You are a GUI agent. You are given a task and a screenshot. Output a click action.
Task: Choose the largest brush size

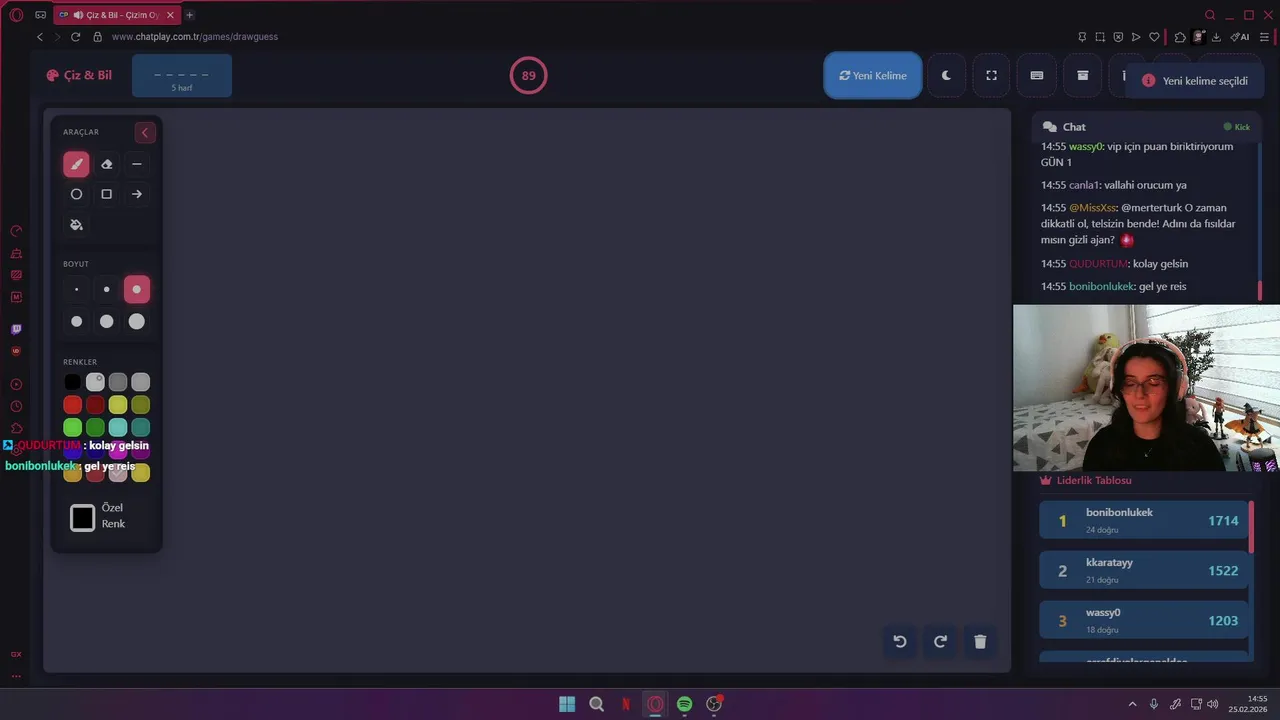pyautogui.click(x=137, y=321)
